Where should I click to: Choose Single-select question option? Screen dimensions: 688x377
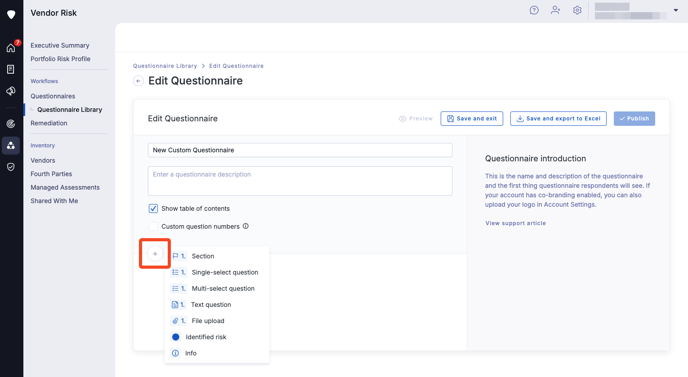tap(217, 272)
